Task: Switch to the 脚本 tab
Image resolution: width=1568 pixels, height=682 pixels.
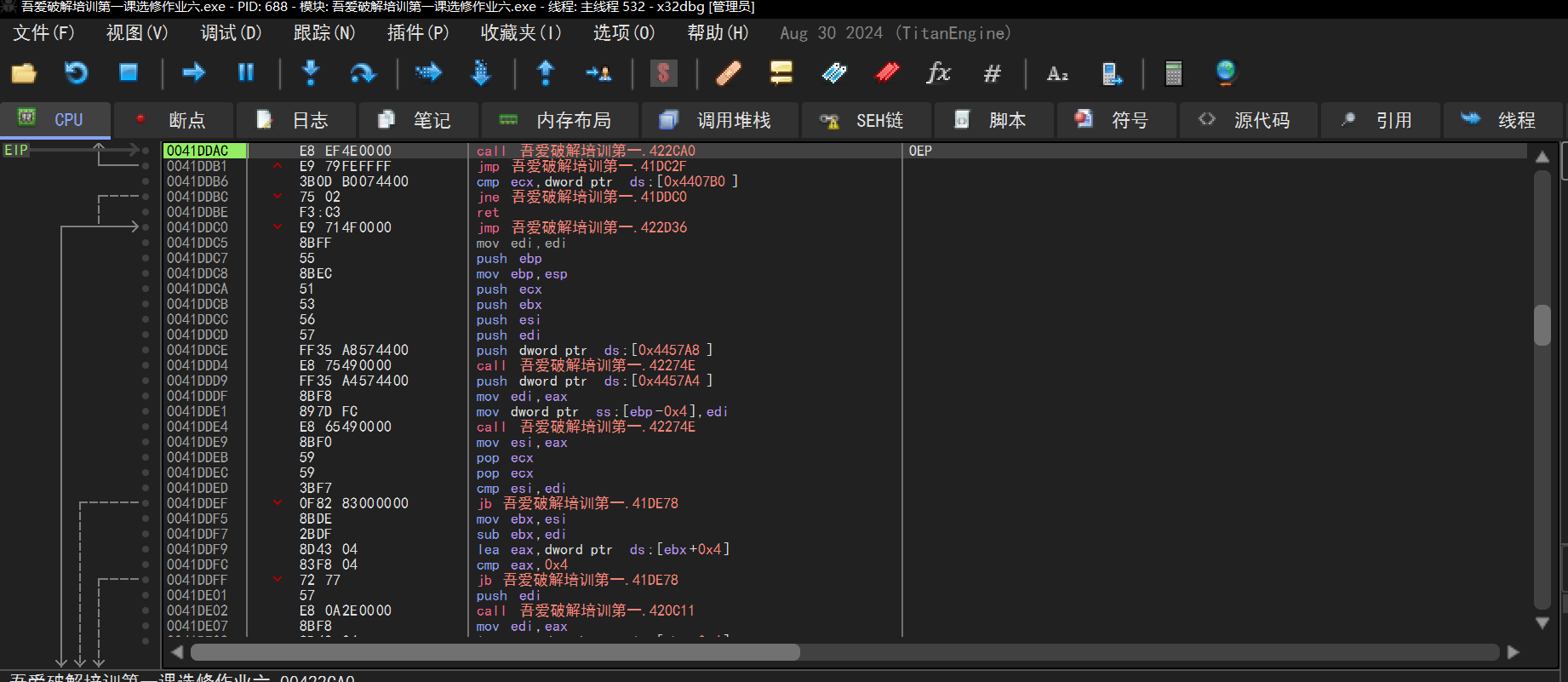Action: click(x=993, y=120)
